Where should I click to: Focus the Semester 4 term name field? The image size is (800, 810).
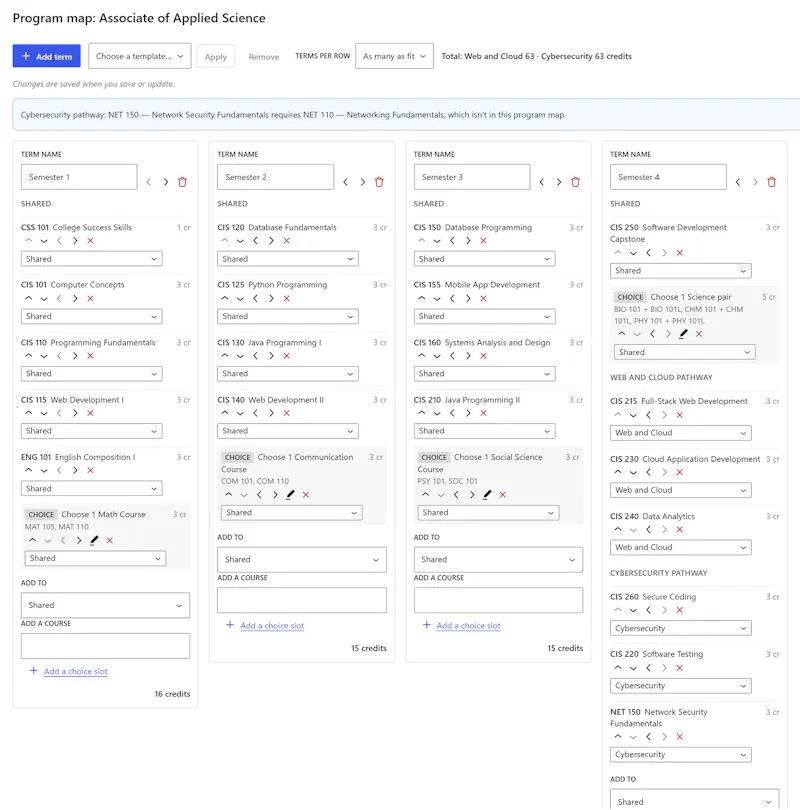(668, 177)
